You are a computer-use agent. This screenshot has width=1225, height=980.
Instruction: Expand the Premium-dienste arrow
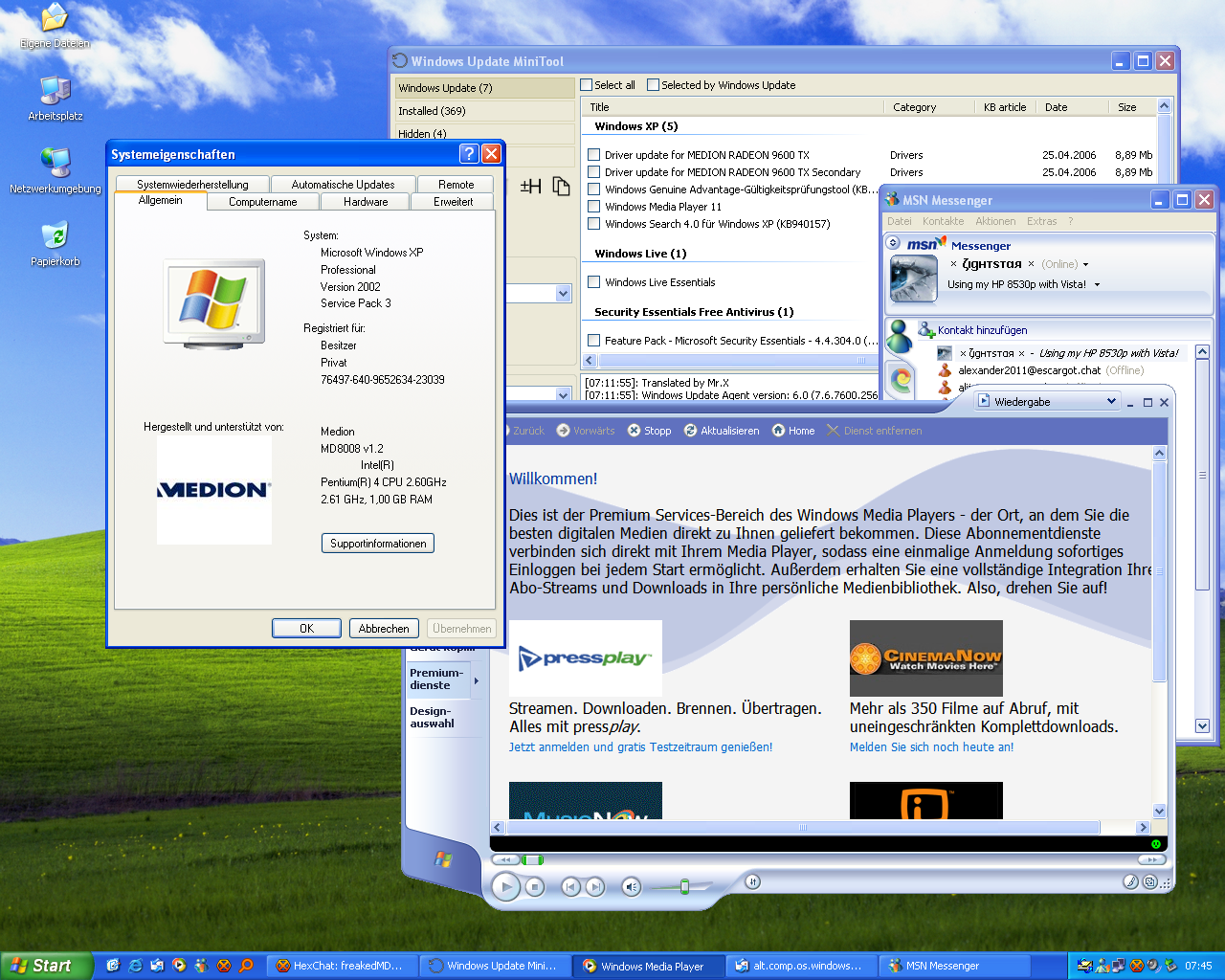(x=477, y=680)
